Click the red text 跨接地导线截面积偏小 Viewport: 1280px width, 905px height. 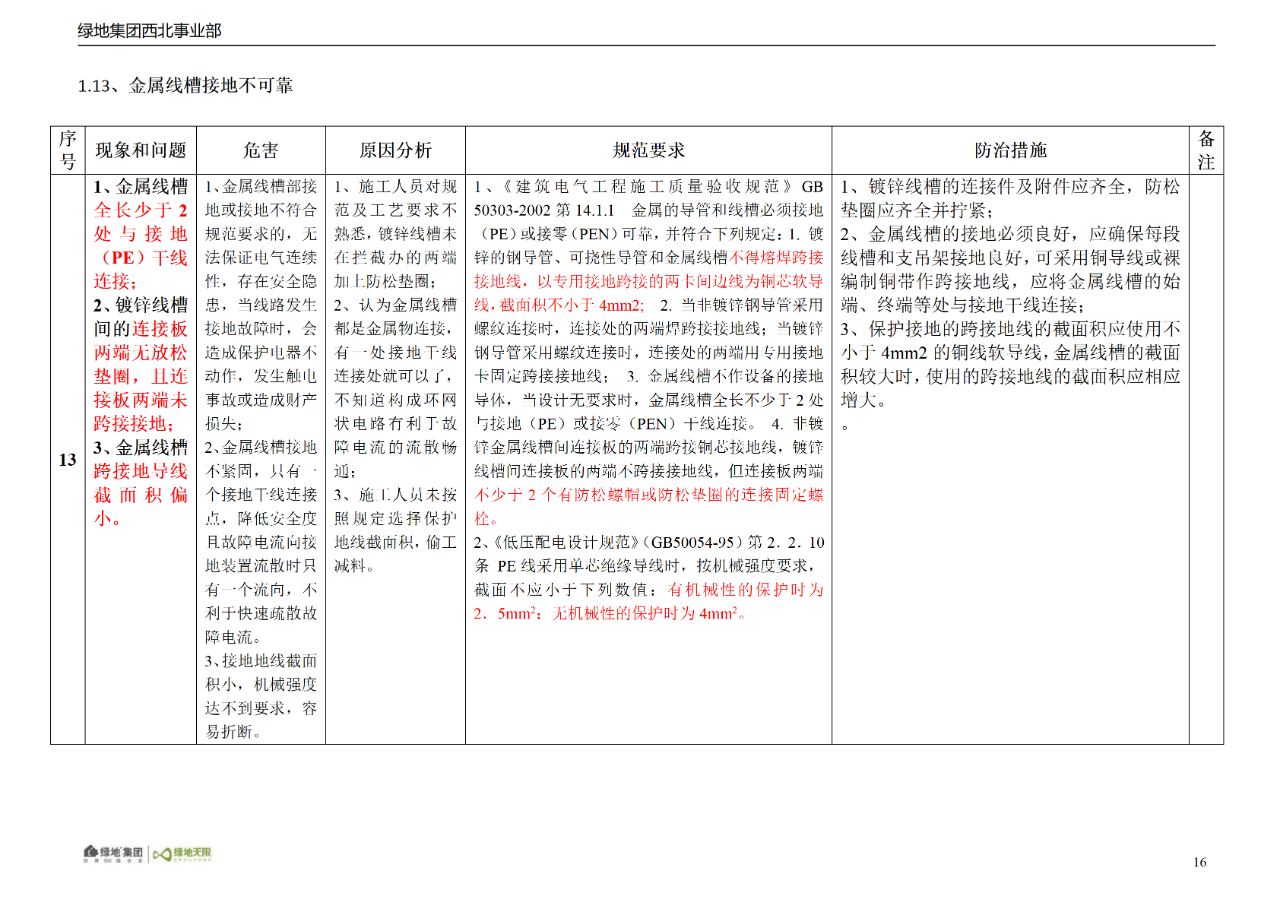140,483
